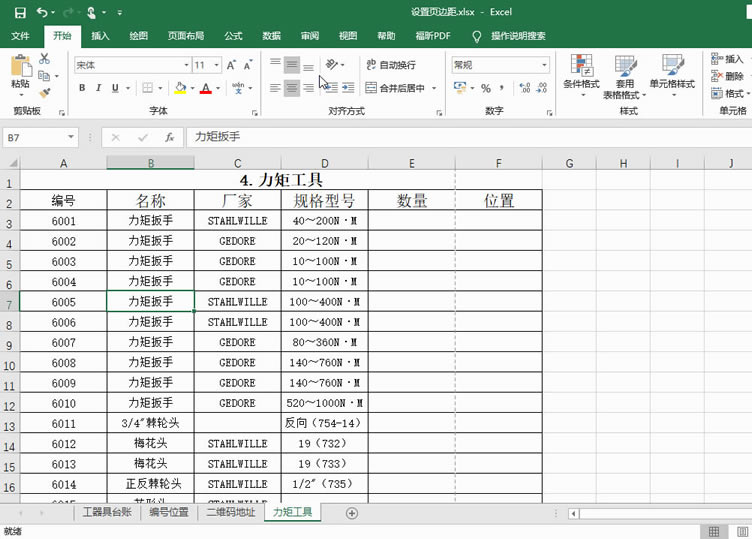Apply comma thousands separator style

coord(502,88)
